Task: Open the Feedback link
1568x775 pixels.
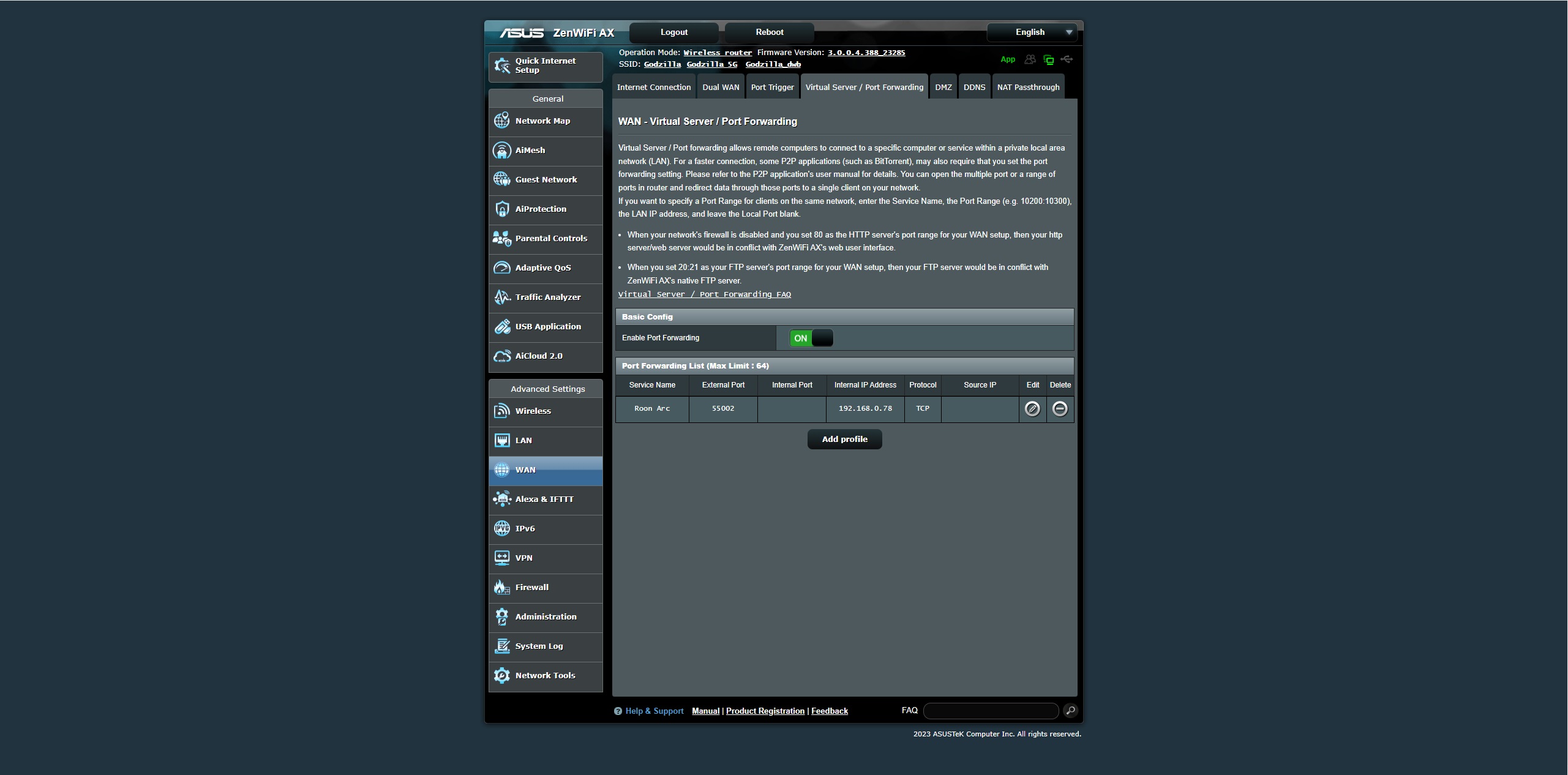Action: coord(829,711)
